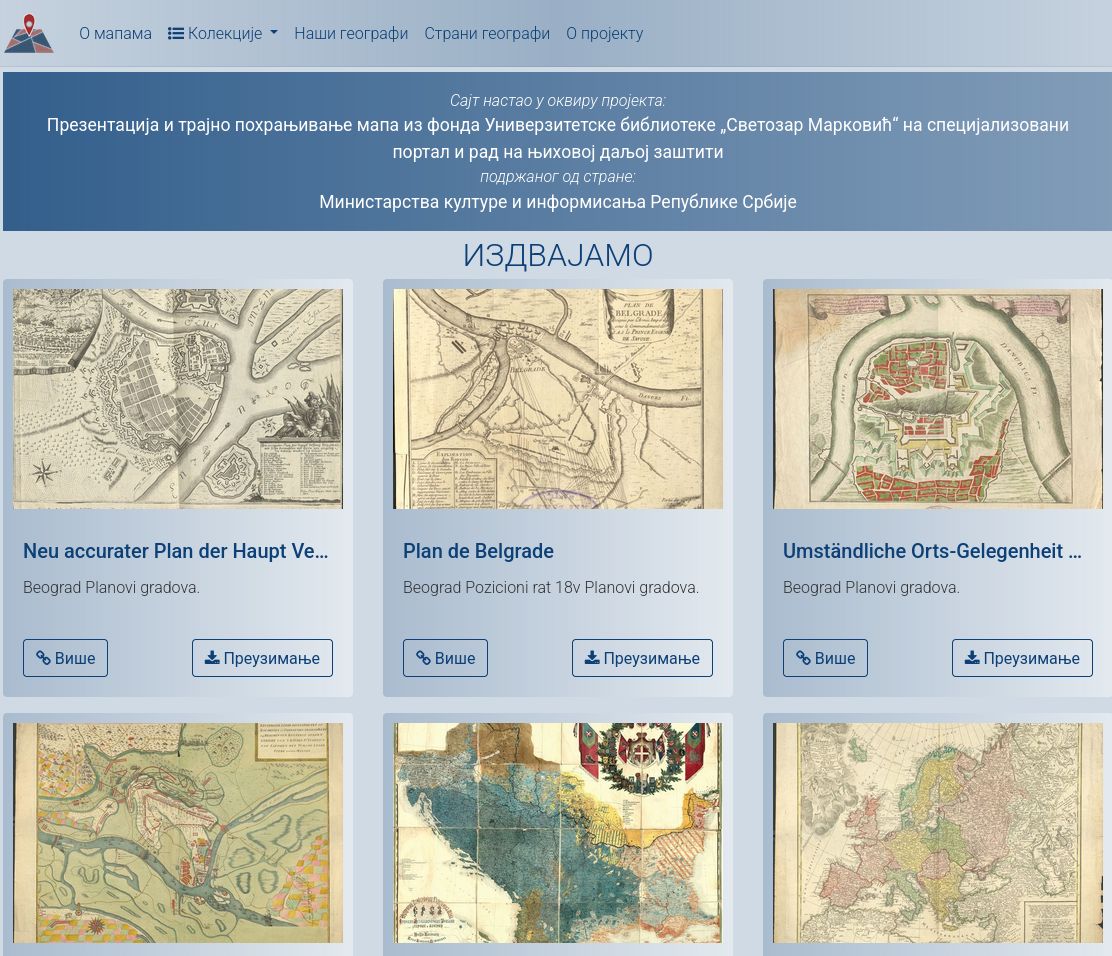This screenshot has width=1112, height=956.
Task: Open the Europe map thumbnail
Action: [x=937, y=832]
